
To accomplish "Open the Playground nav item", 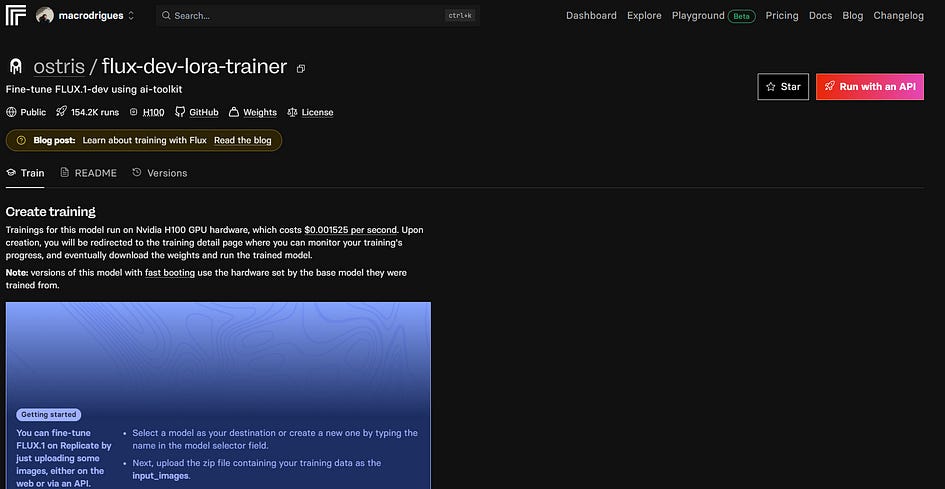I will [x=698, y=16].
